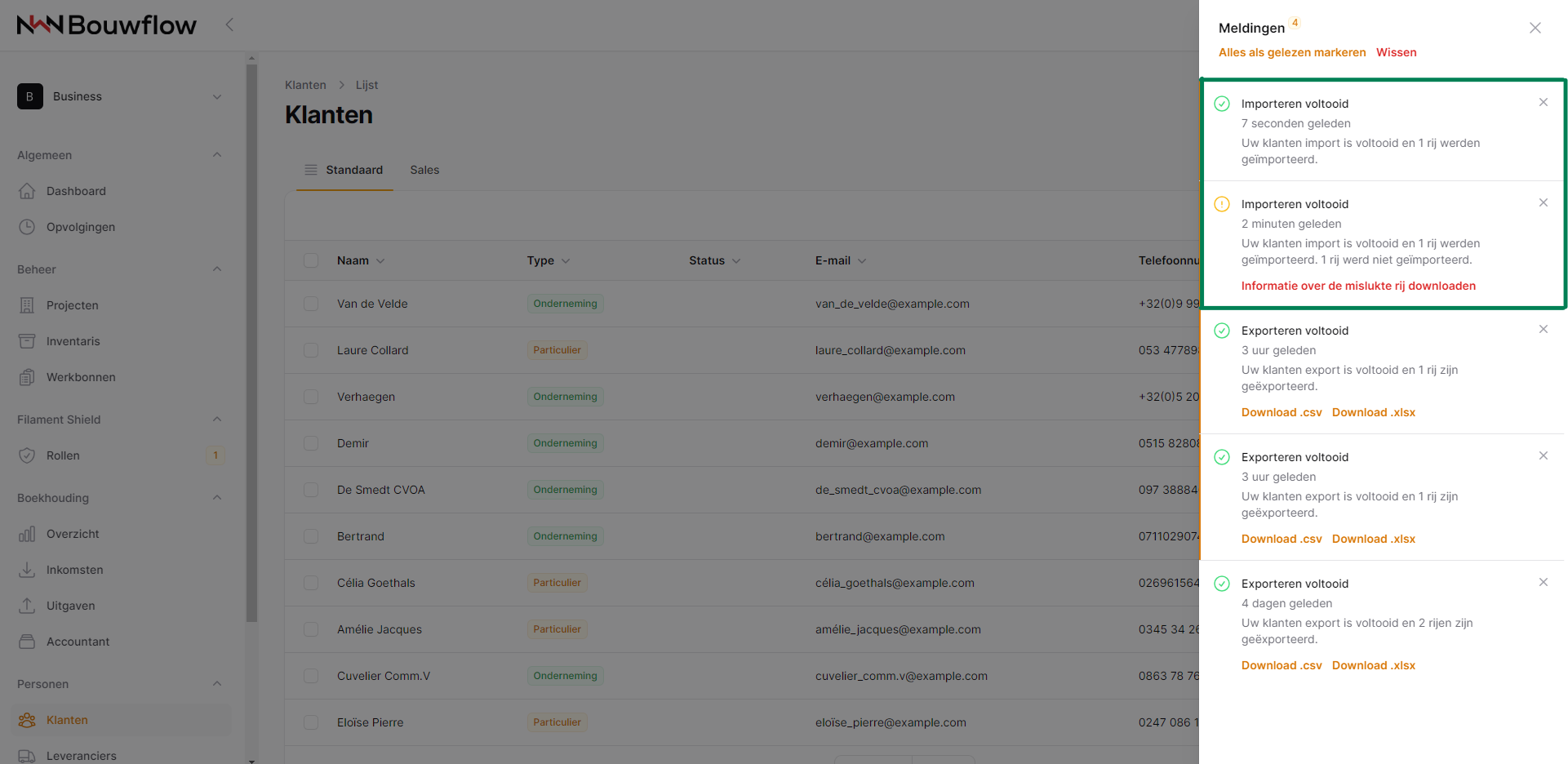The width and height of the screenshot is (1568, 764).
Task: Switch to the Sales tab
Action: [424, 170]
